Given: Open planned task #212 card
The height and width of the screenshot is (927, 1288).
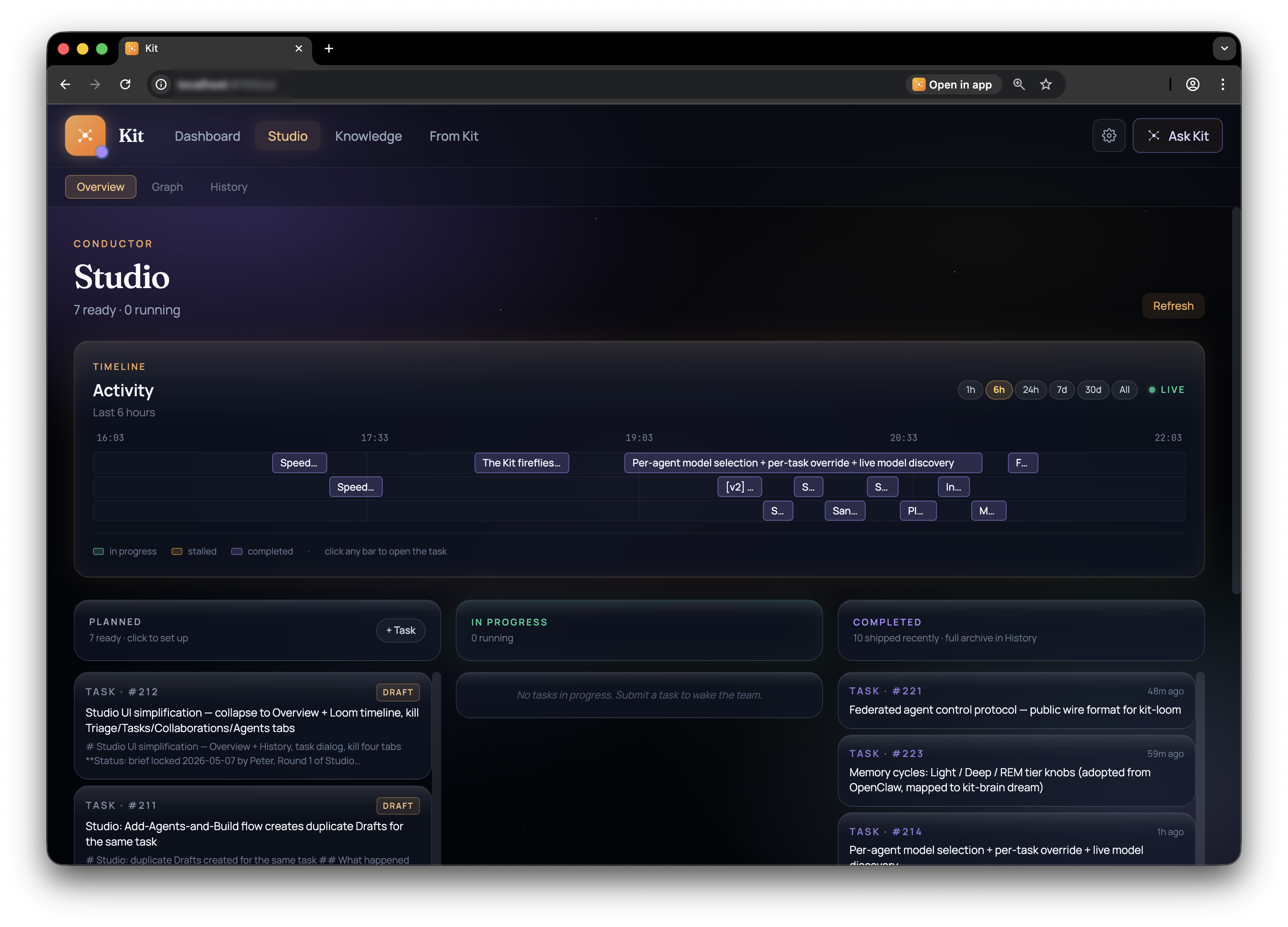Looking at the screenshot, I should (x=253, y=726).
